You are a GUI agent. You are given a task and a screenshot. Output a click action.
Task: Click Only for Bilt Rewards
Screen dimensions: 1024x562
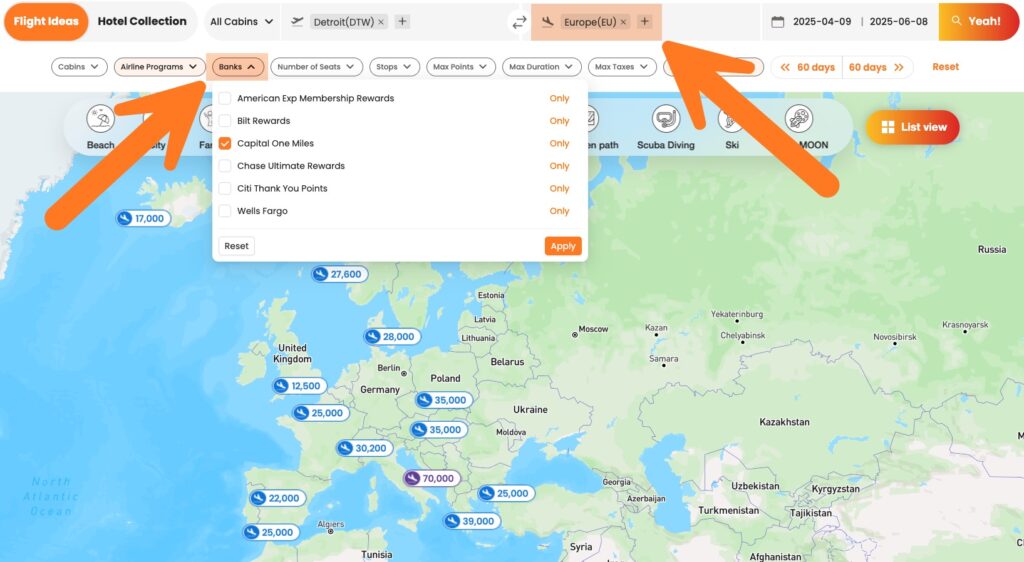click(559, 121)
